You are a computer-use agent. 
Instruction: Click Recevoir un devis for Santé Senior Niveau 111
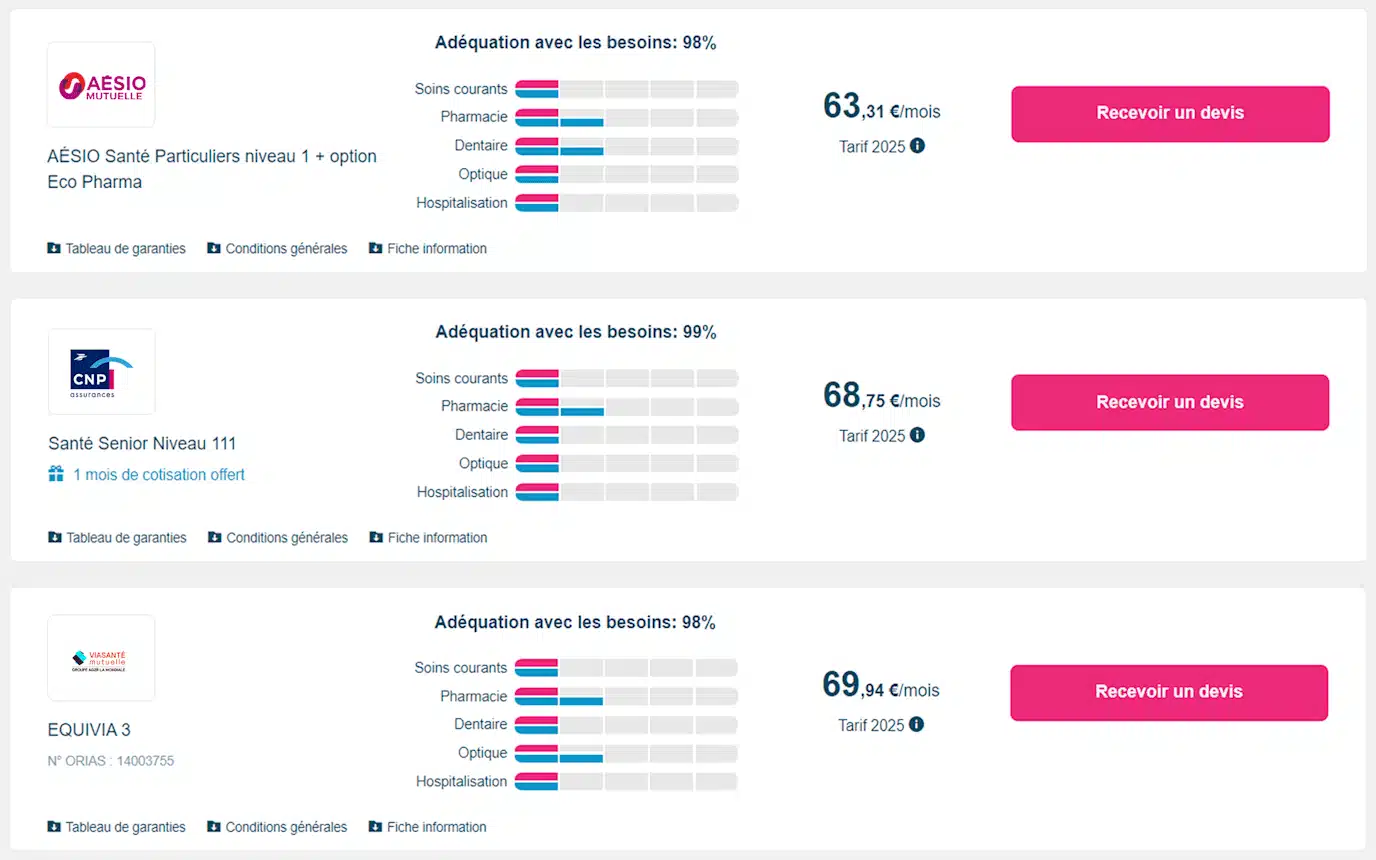(x=1170, y=403)
